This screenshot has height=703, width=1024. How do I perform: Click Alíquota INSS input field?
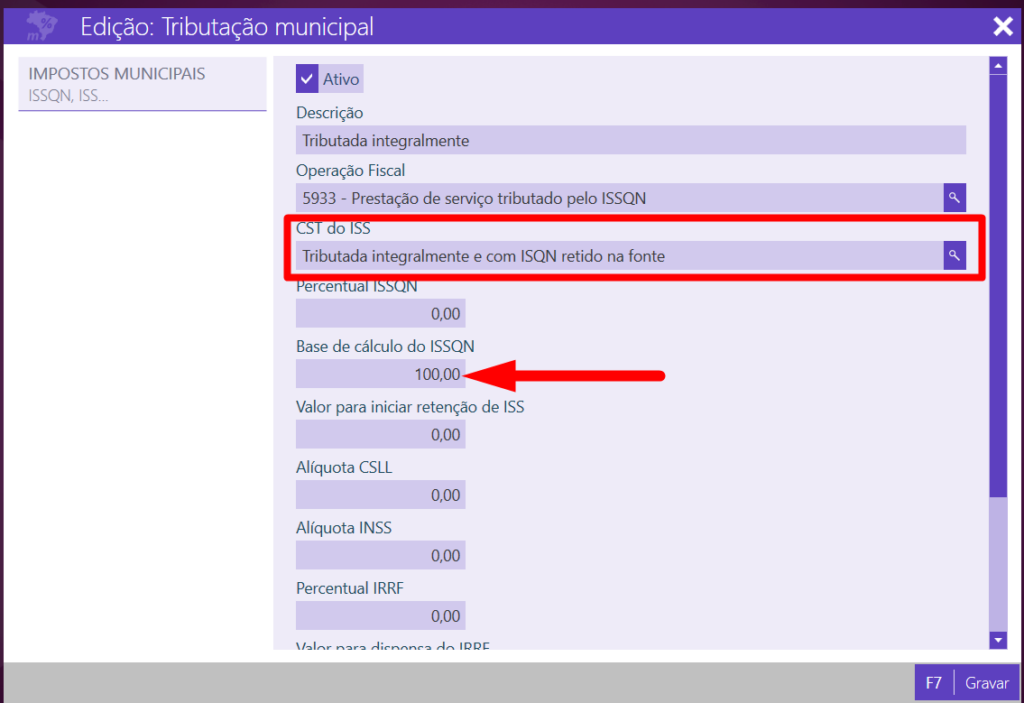(x=380, y=555)
